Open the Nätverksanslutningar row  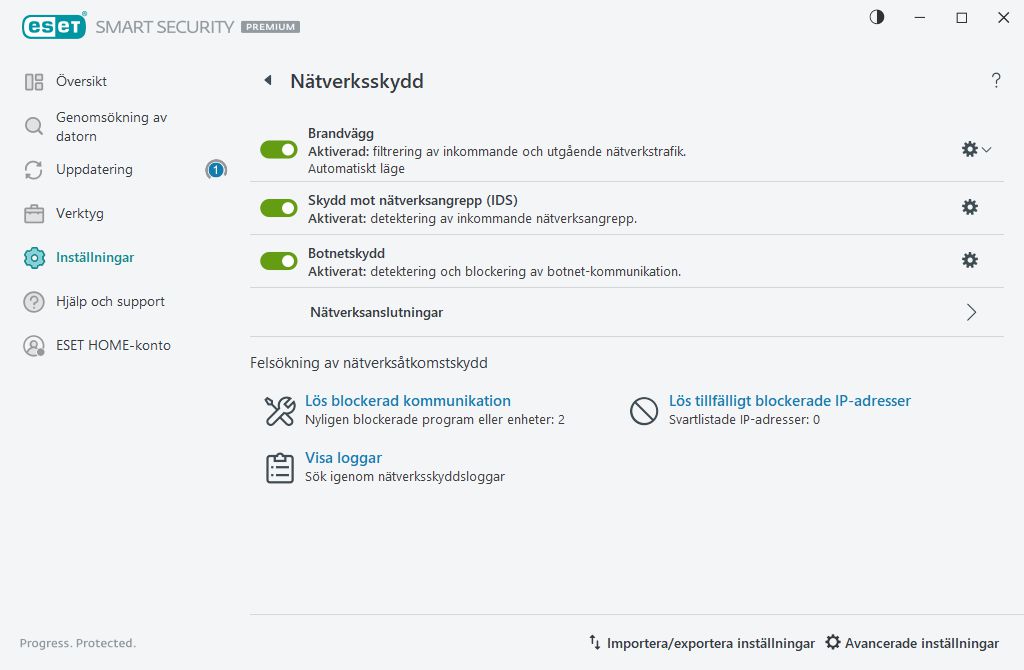pyautogui.click(x=377, y=312)
